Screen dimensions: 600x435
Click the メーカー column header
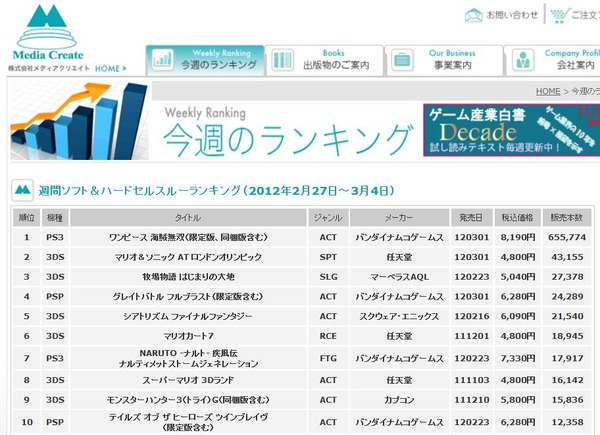pyautogui.click(x=399, y=218)
